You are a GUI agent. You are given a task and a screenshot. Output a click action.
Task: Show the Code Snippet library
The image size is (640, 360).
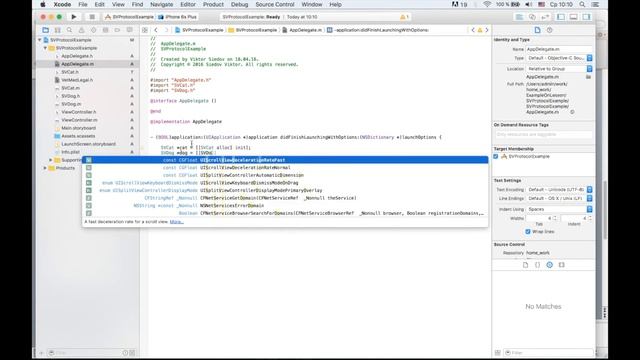tap(538, 265)
